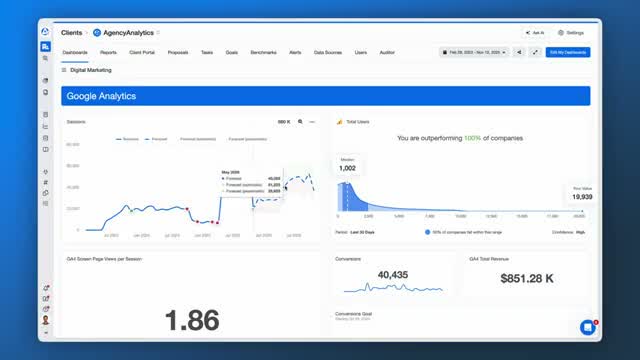Click the link sidebar icon
The height and width of the screenshot is (360, 640).
(x=45, y=193)
